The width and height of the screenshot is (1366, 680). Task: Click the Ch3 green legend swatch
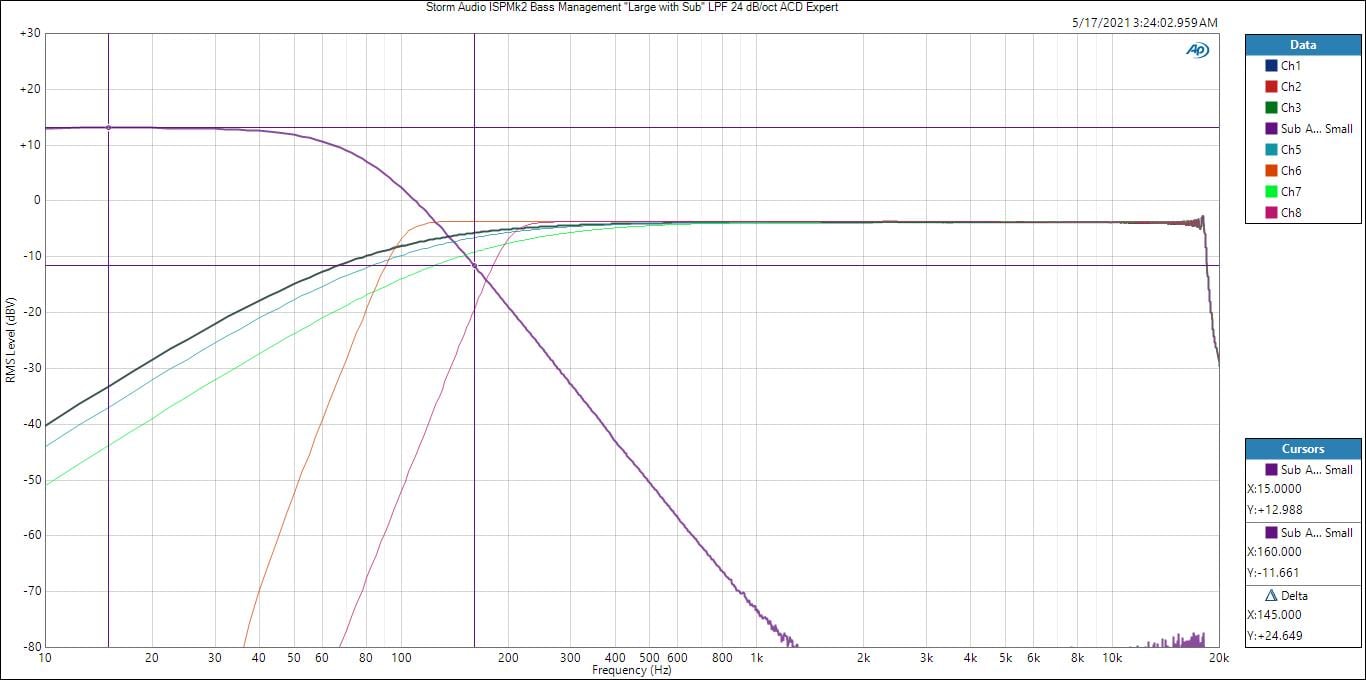(1271, 108)
